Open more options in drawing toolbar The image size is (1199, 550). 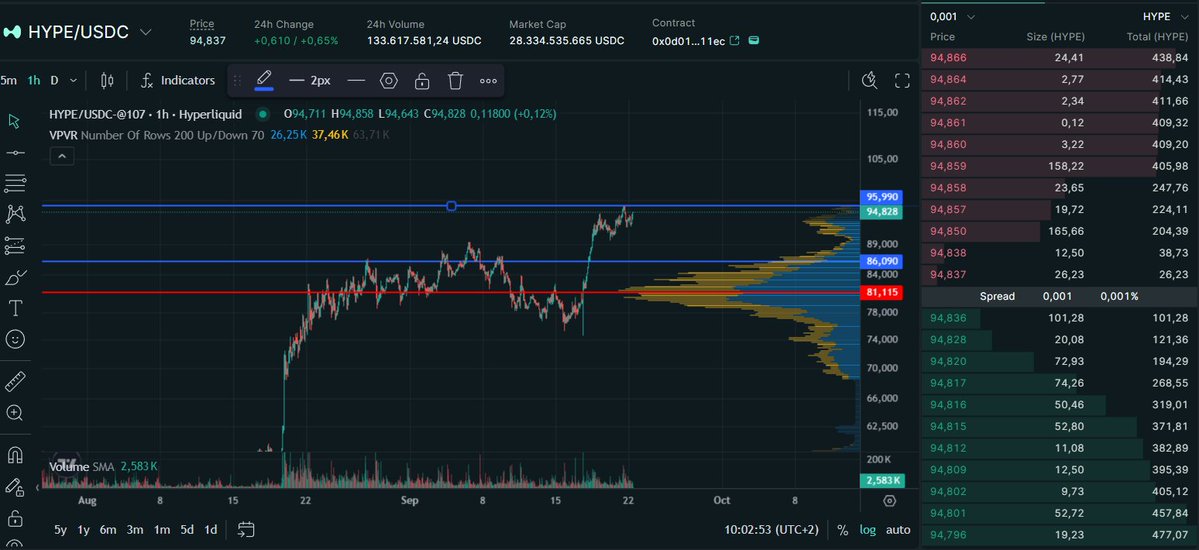489,80
